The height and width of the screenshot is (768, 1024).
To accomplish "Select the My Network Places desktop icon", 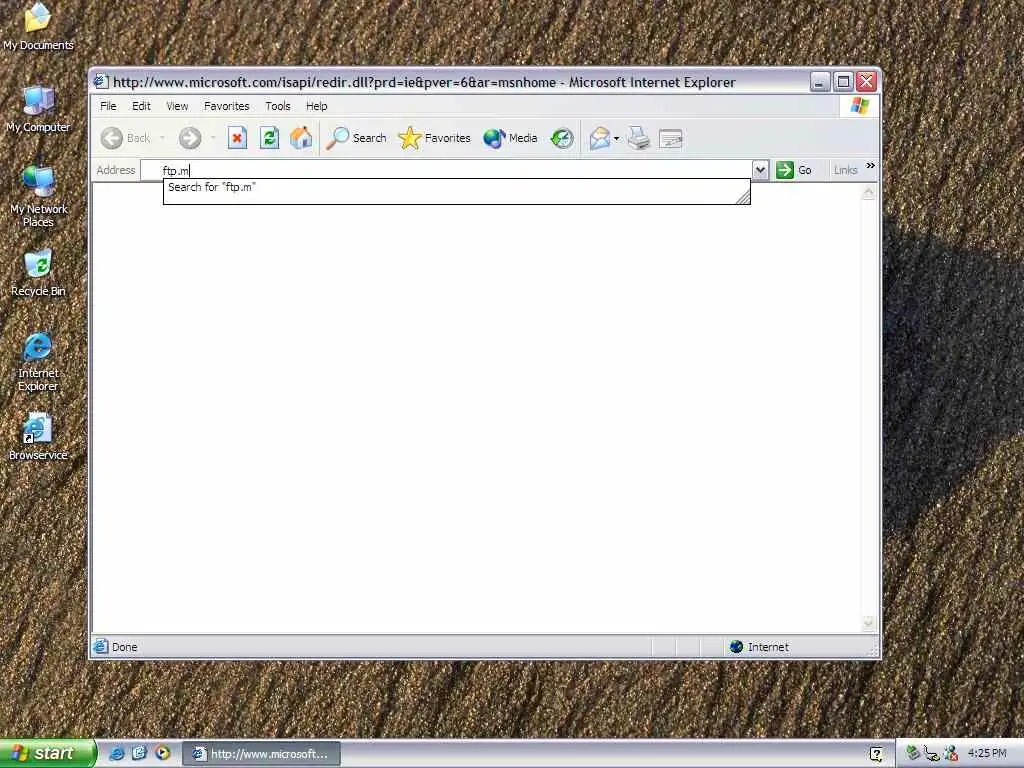I will pyautogui.click(x=38, y=197).
